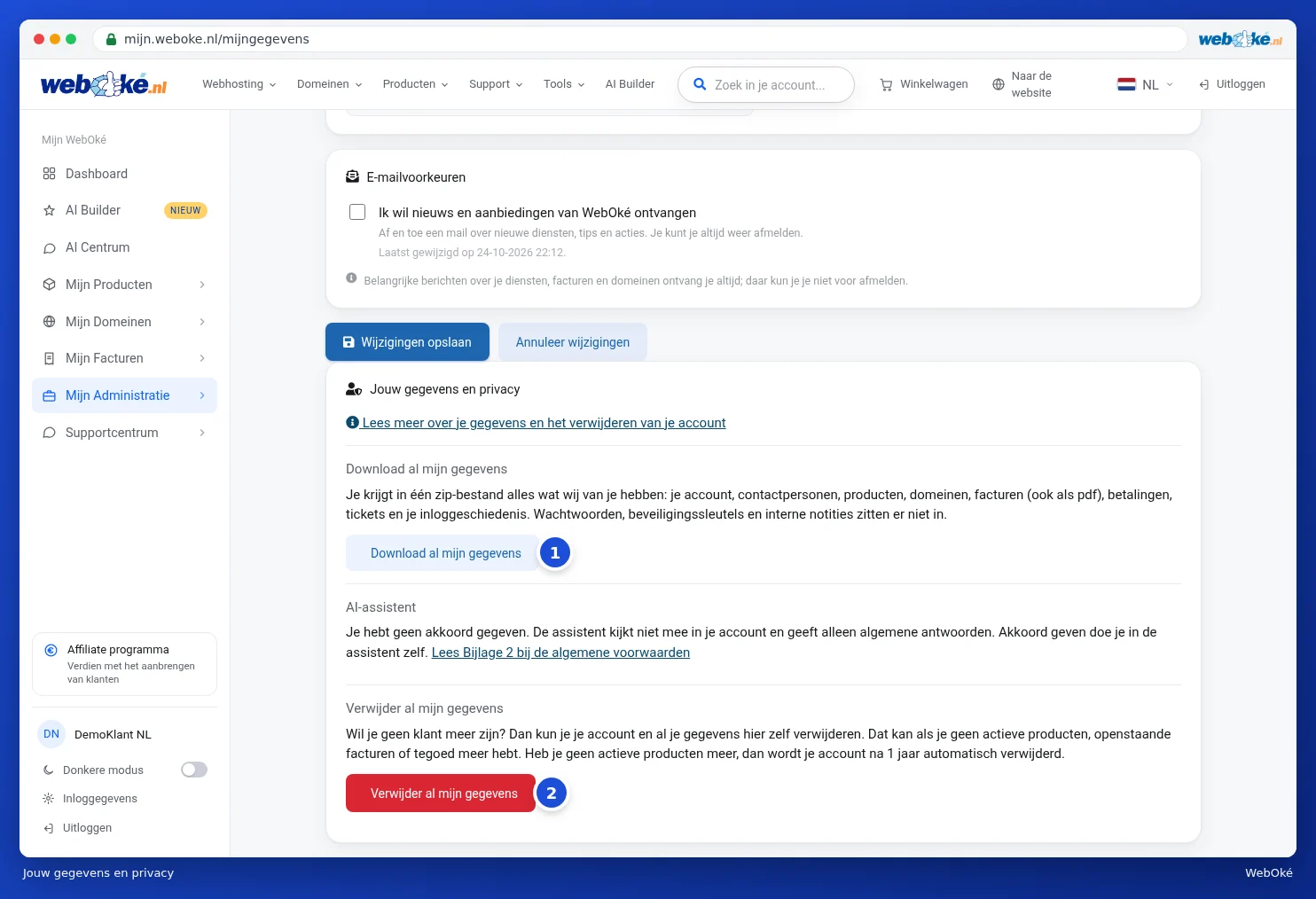The image size is (1316, 899).
Task: Tick the nieuws en aanbiedingen checkbox
Action: tap(357, 212)
